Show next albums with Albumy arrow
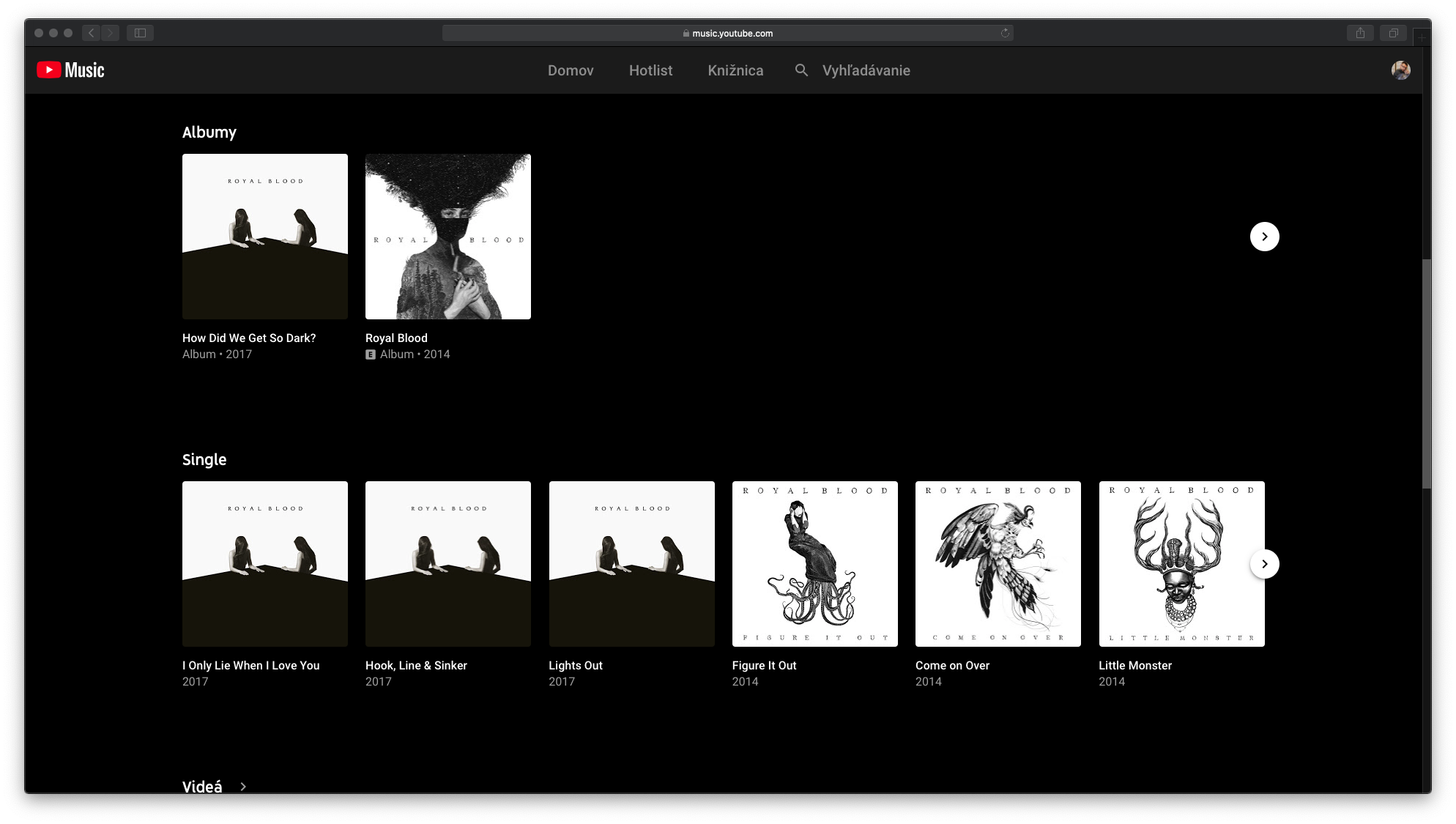This screenshot has height=824, width=1456. 1264,237
